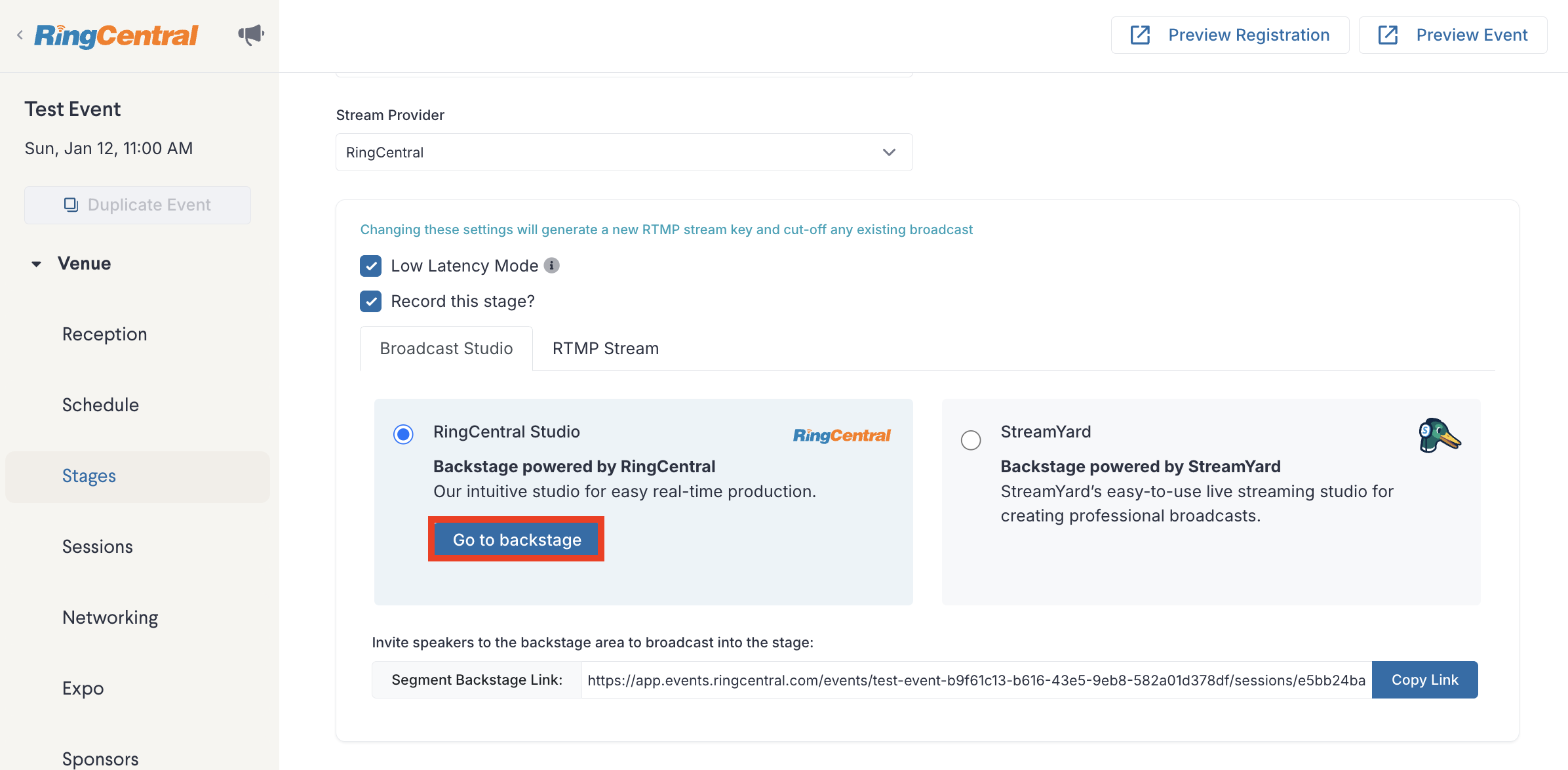This screenshot has width=1568, height=770.
Task: Click the Preview Registration button
Action: point(1230,35)
